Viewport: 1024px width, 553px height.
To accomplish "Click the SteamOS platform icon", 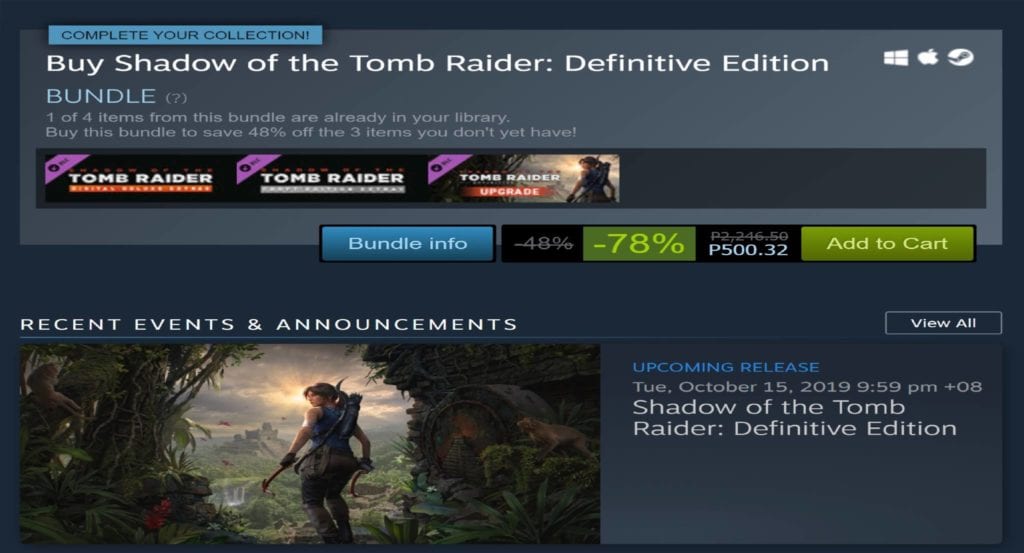I will coord(961,58).
